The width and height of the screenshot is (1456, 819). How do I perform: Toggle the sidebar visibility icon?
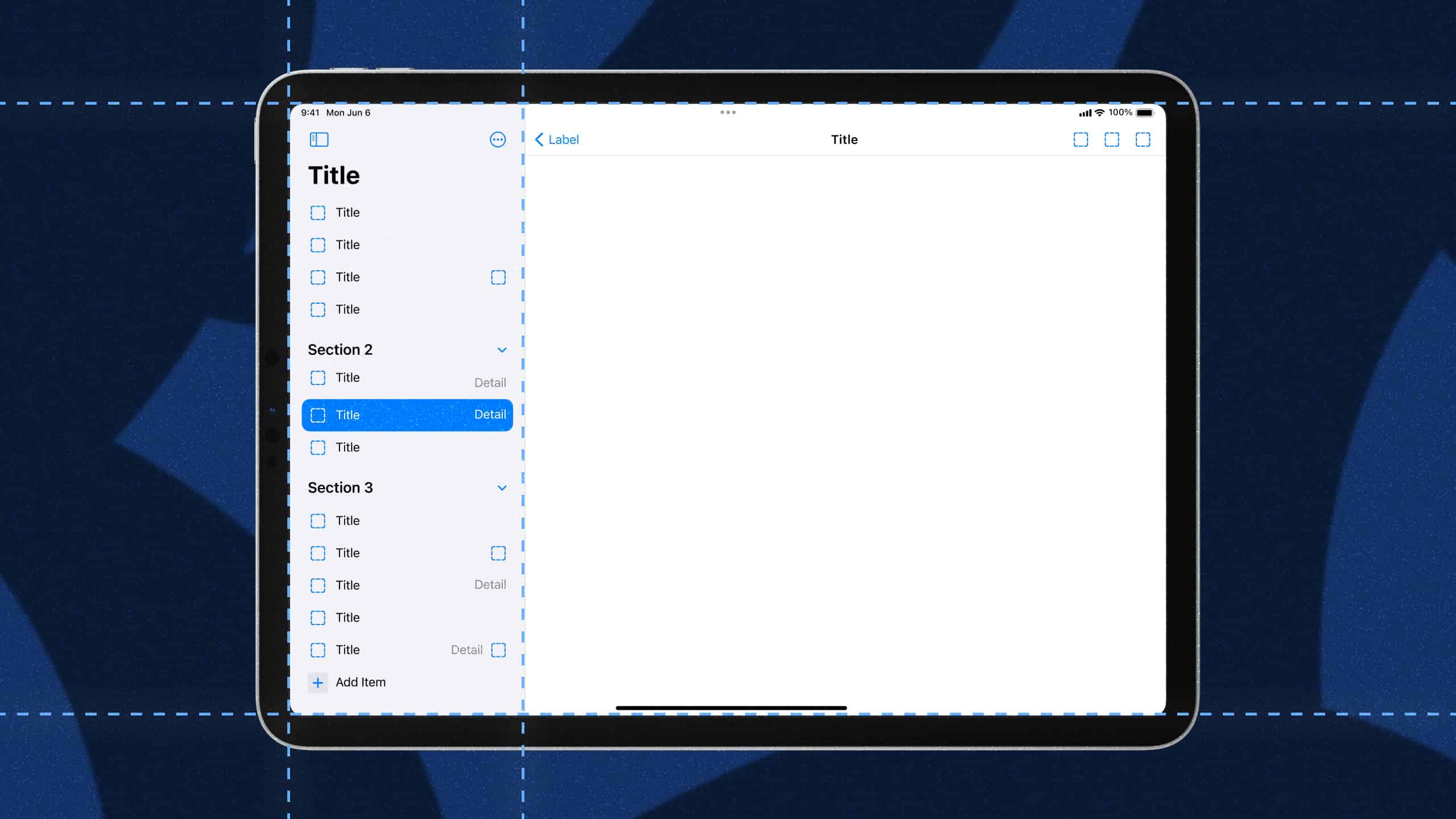(x=319, y=139)
